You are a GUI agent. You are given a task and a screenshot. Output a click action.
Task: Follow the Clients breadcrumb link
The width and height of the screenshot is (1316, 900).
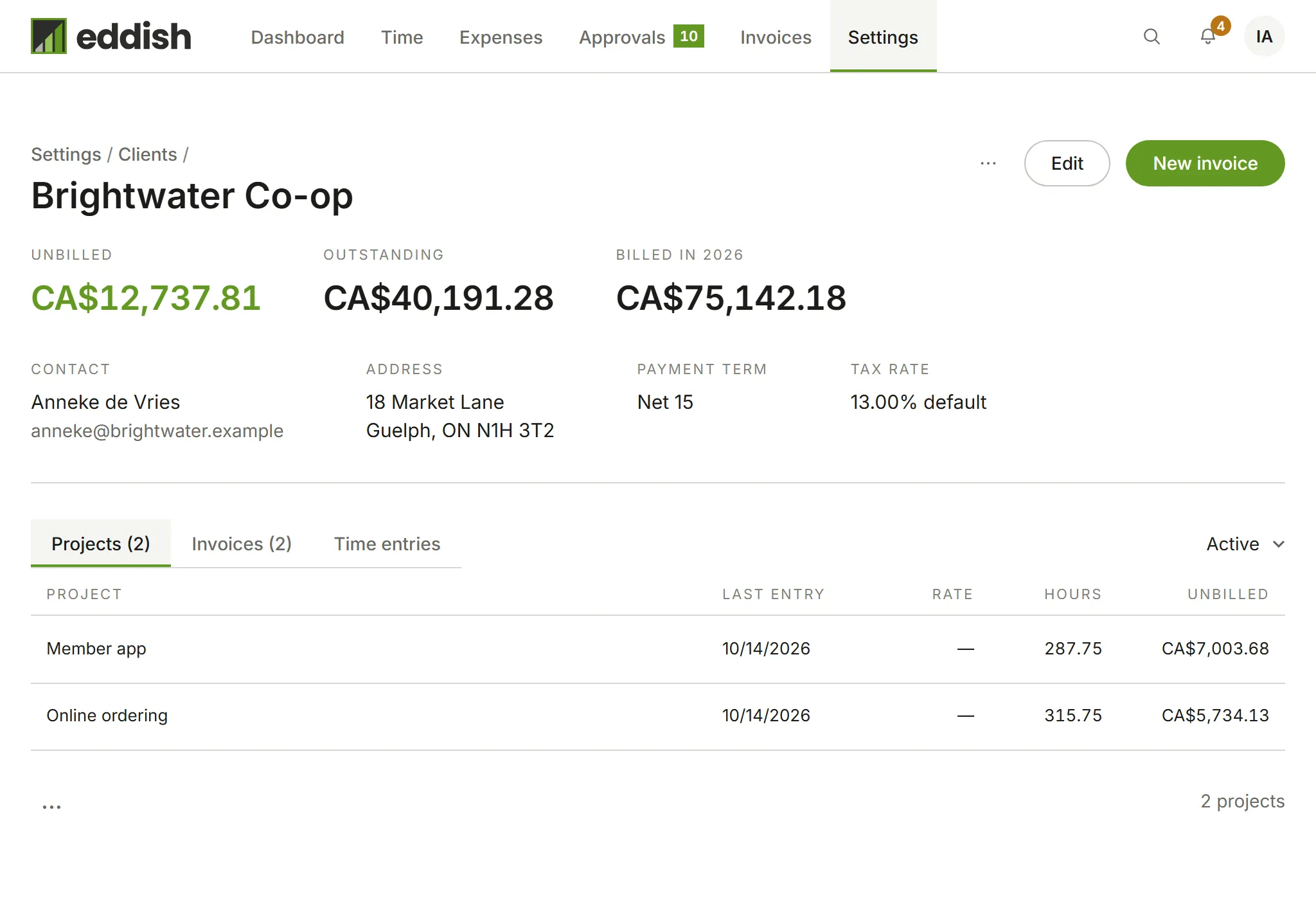point(147,154)
